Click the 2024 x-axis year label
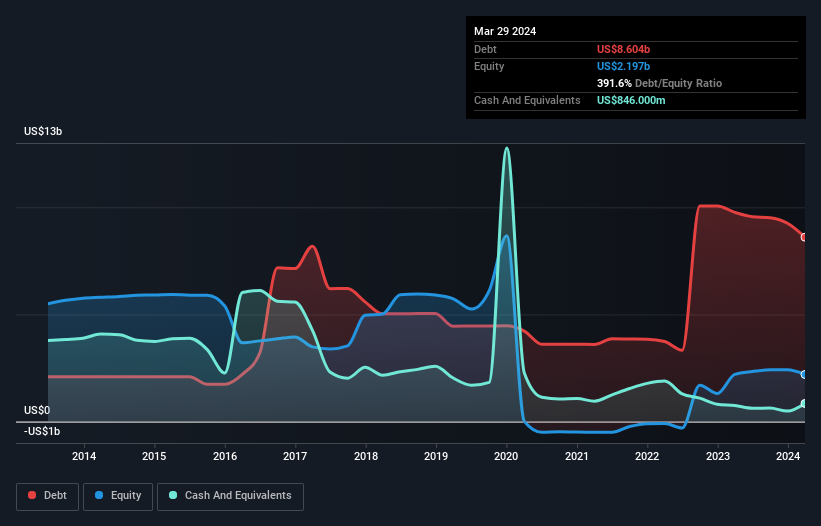 click(x=787, y=456)
